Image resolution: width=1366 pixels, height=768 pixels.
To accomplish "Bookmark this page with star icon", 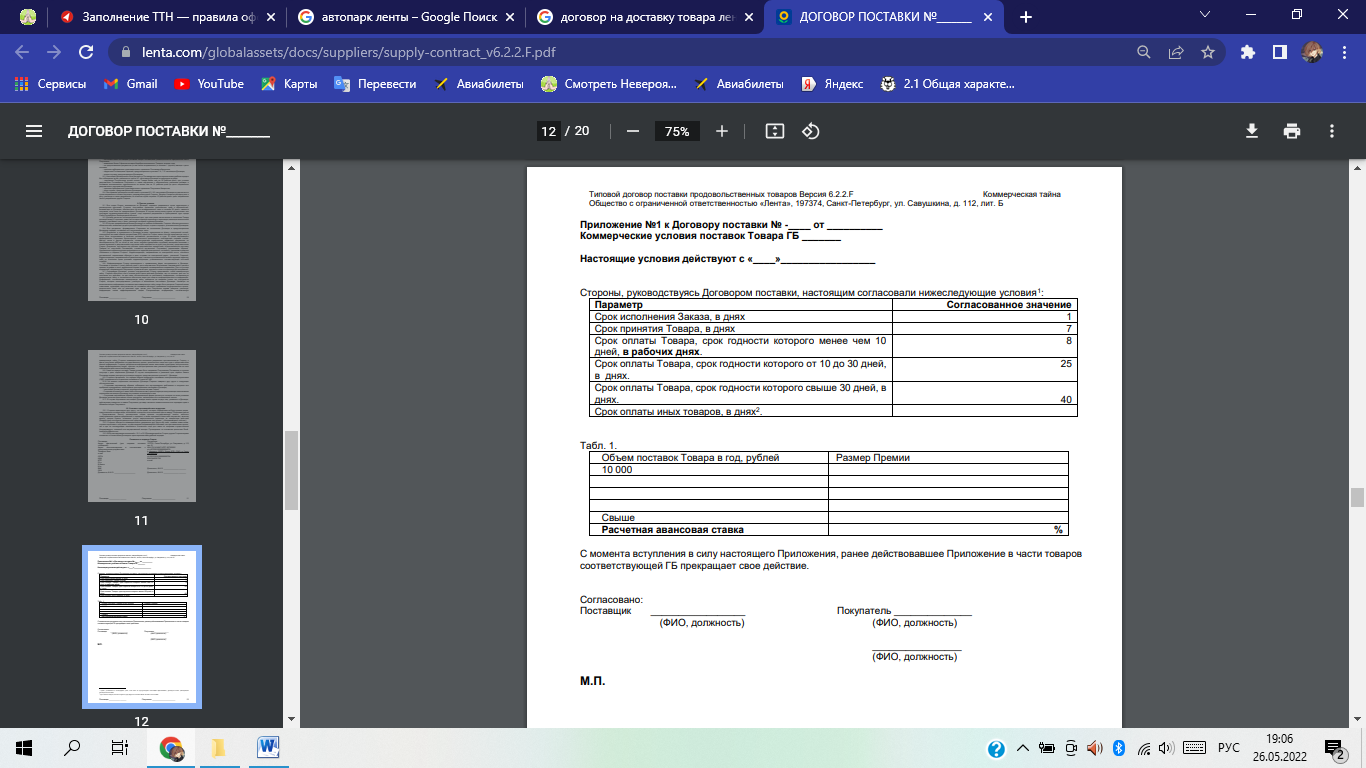I will pos(1208,52).
